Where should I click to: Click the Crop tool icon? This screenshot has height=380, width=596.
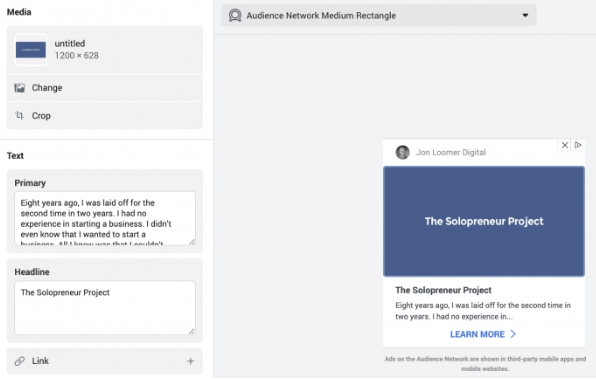(x=19, y=115)
